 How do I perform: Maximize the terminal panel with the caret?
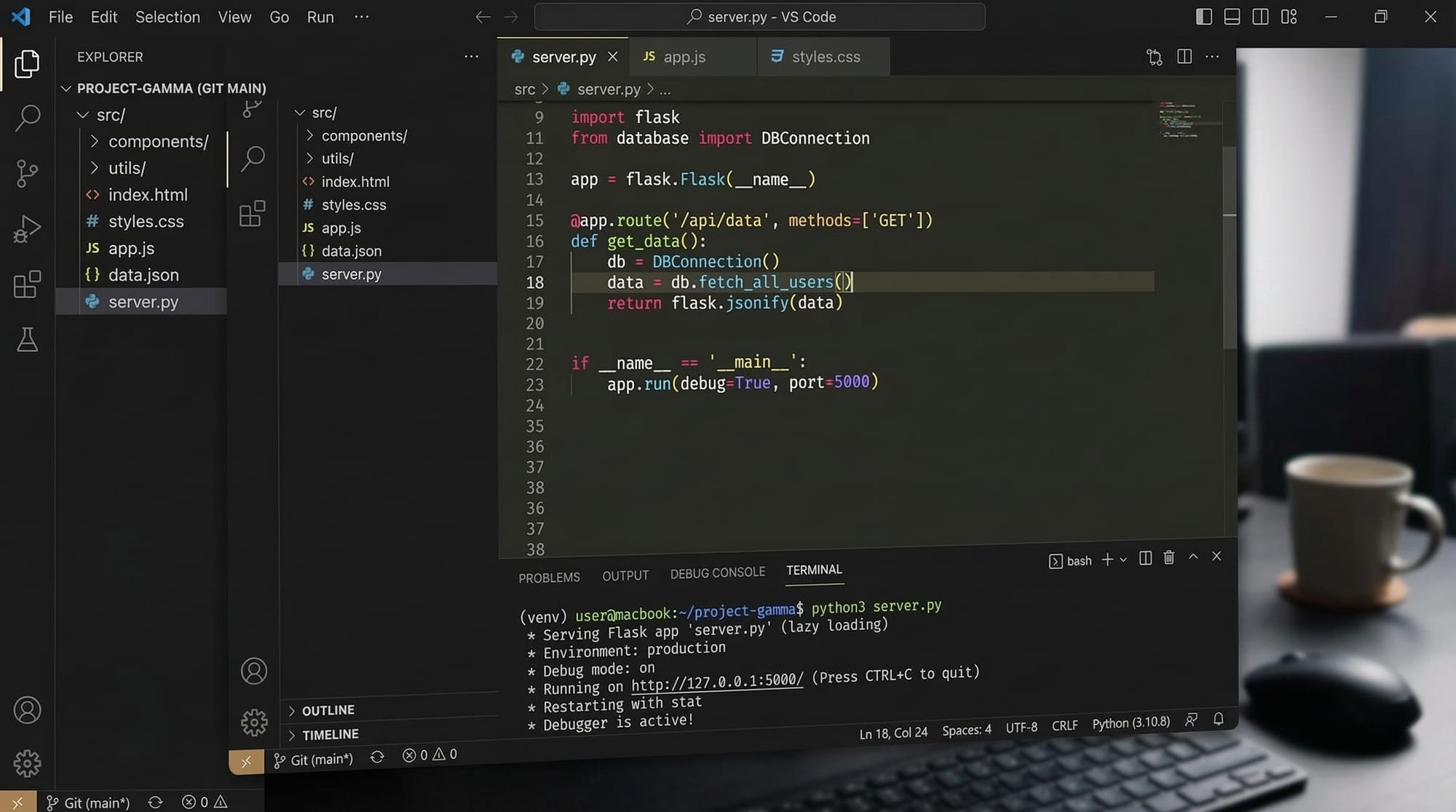[1193, 557]
